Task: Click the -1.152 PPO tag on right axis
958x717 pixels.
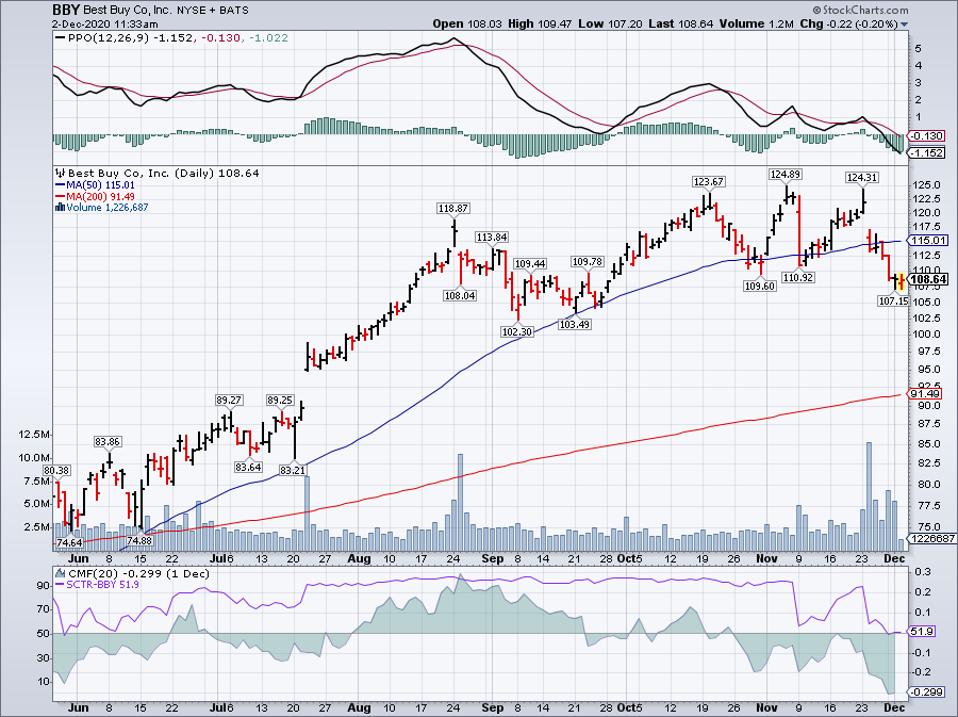Action: tap(928, 153)
